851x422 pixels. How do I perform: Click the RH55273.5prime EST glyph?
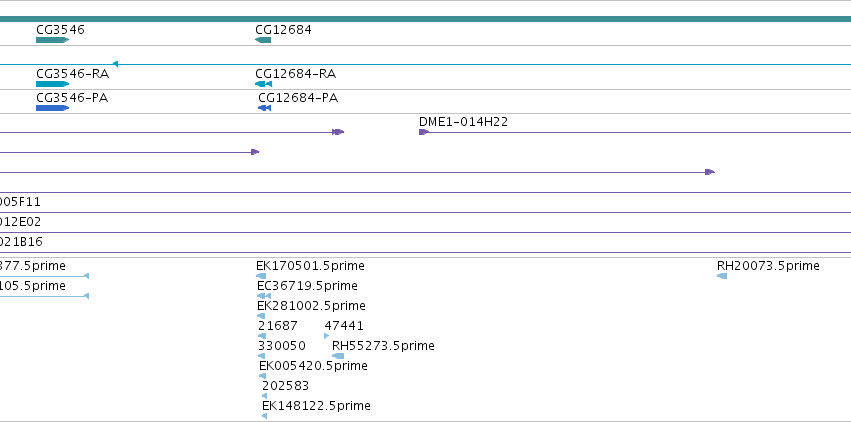coord(338,356)
